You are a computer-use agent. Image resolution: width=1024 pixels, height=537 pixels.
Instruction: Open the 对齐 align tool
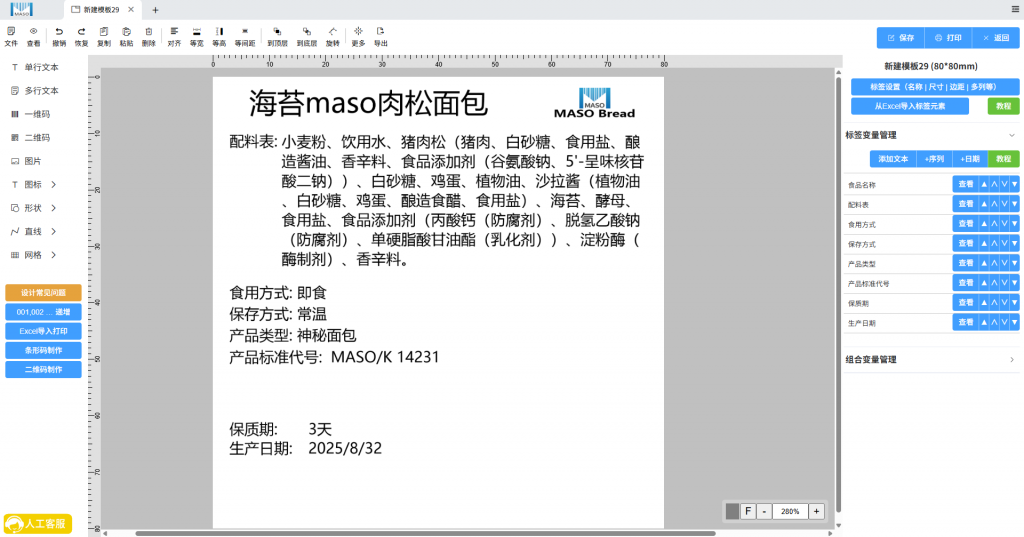[x=174, y=37]
